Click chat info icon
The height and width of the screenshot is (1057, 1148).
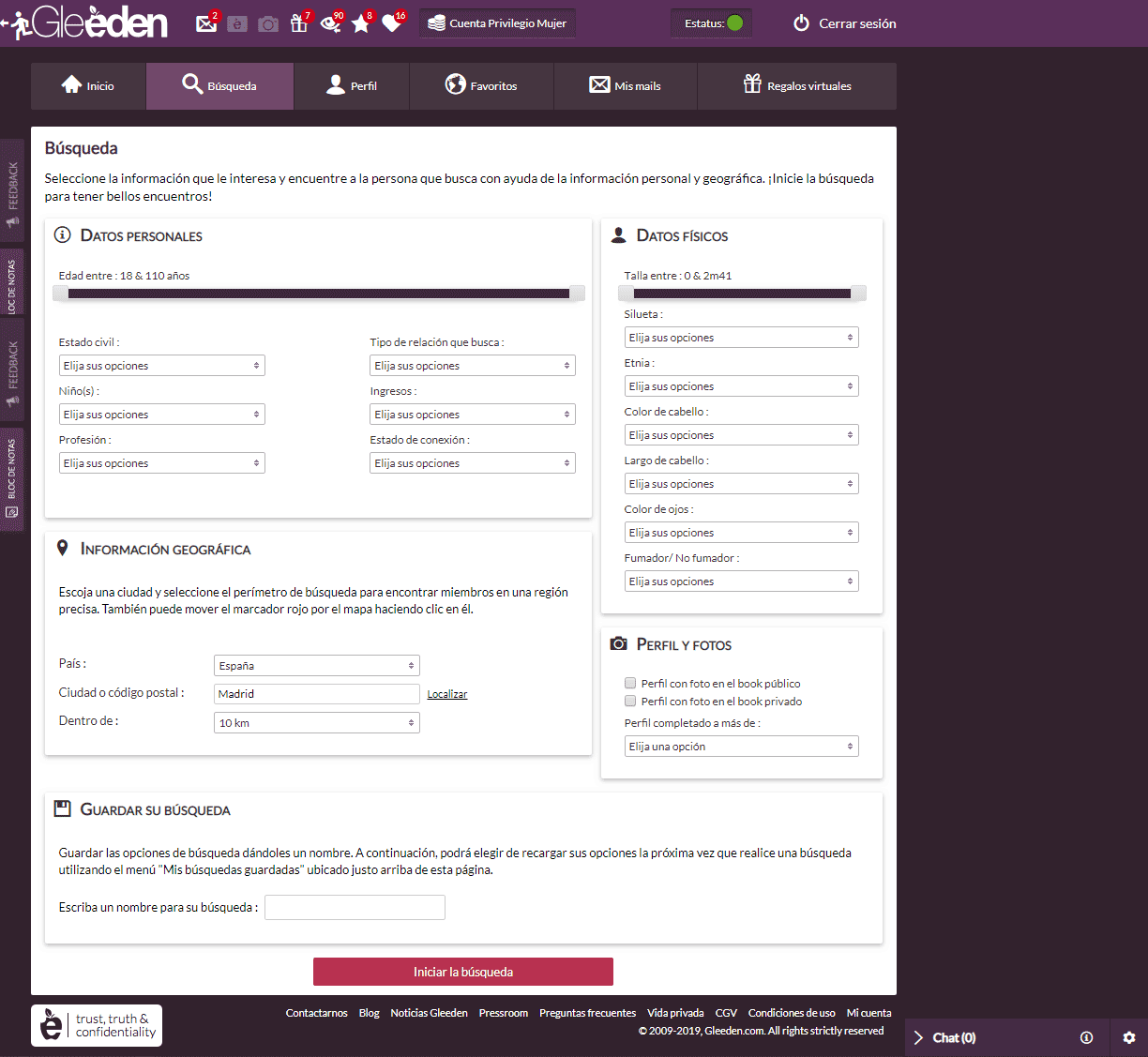point(1086,1038)
